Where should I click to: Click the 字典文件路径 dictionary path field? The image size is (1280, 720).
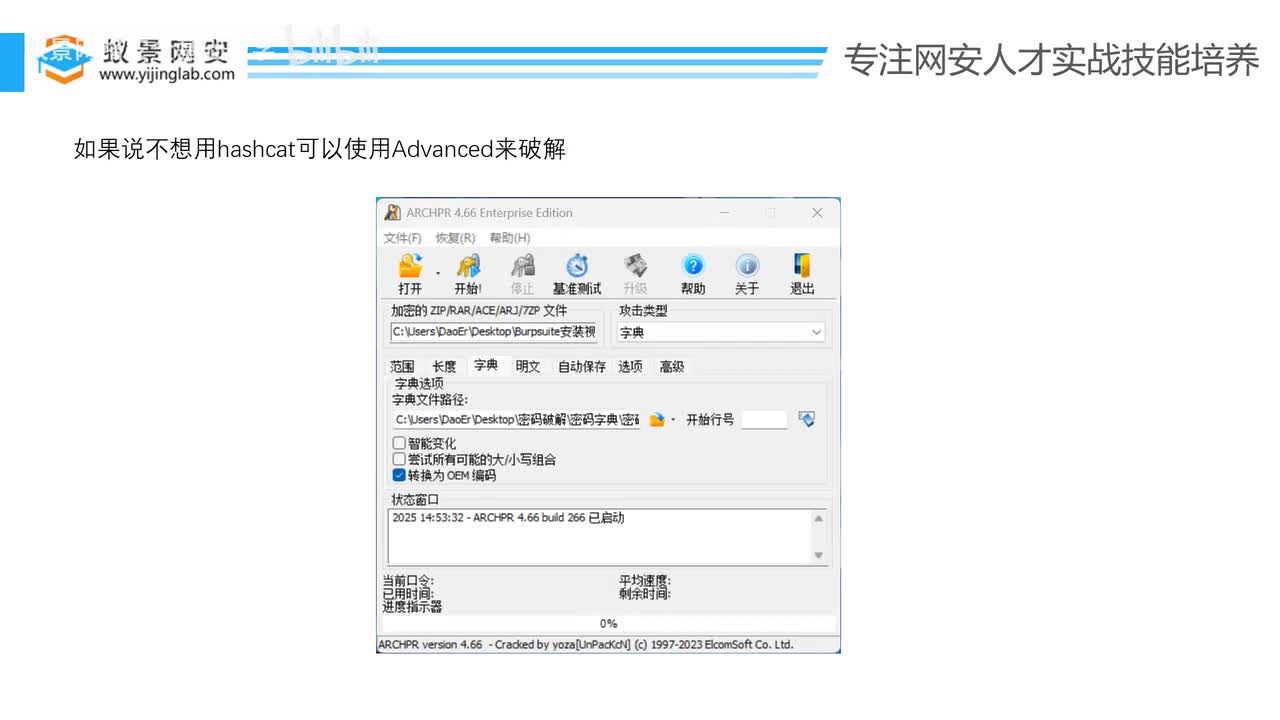point(516,420)
